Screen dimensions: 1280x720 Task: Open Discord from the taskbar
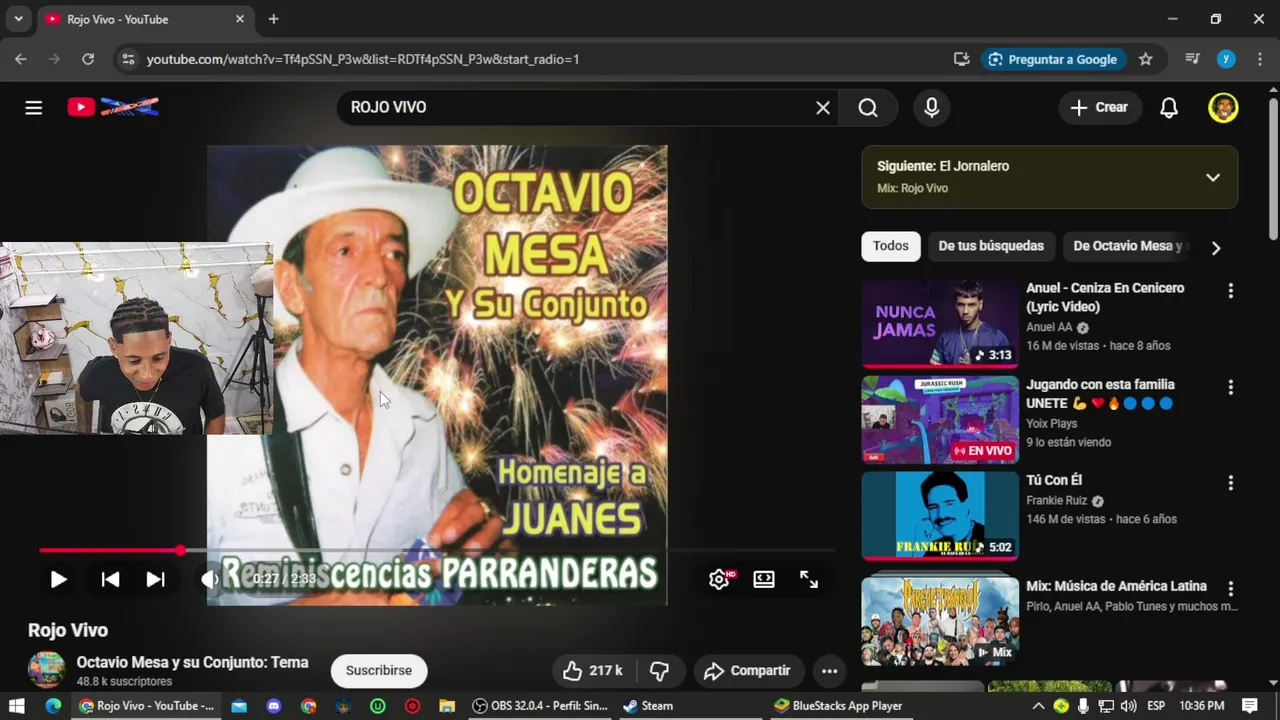click(x=274, y=706)
